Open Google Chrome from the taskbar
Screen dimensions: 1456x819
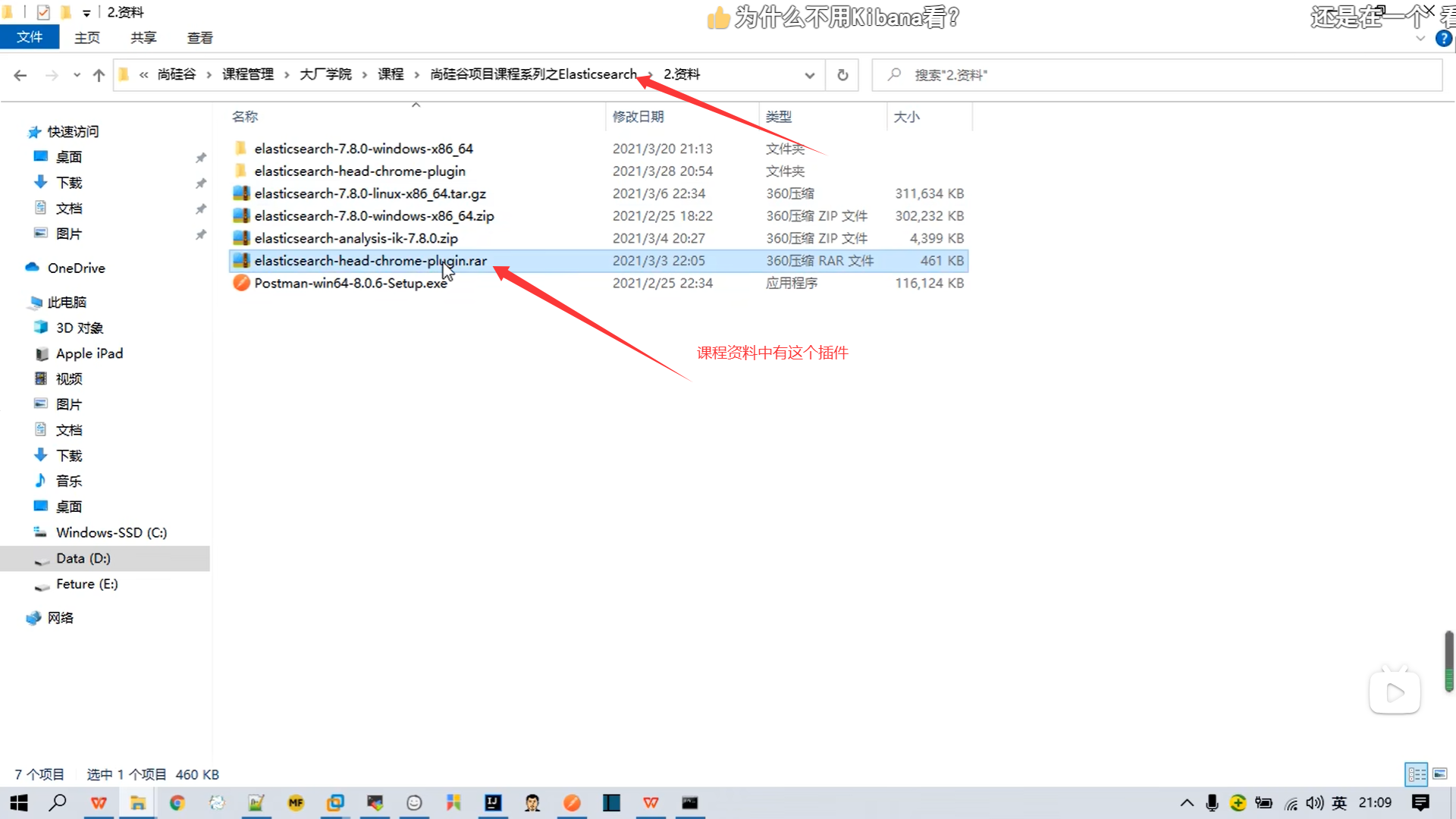coord(177,803)
